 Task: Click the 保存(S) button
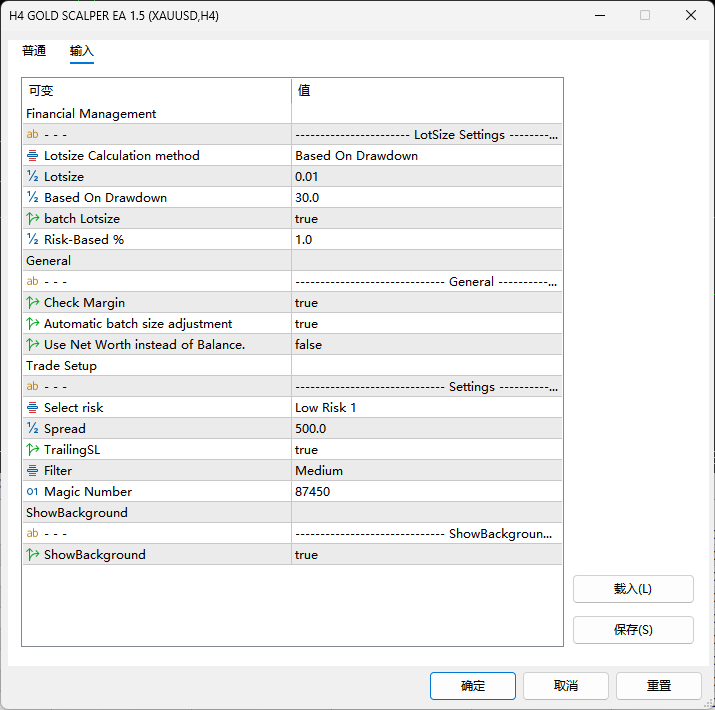633,630
